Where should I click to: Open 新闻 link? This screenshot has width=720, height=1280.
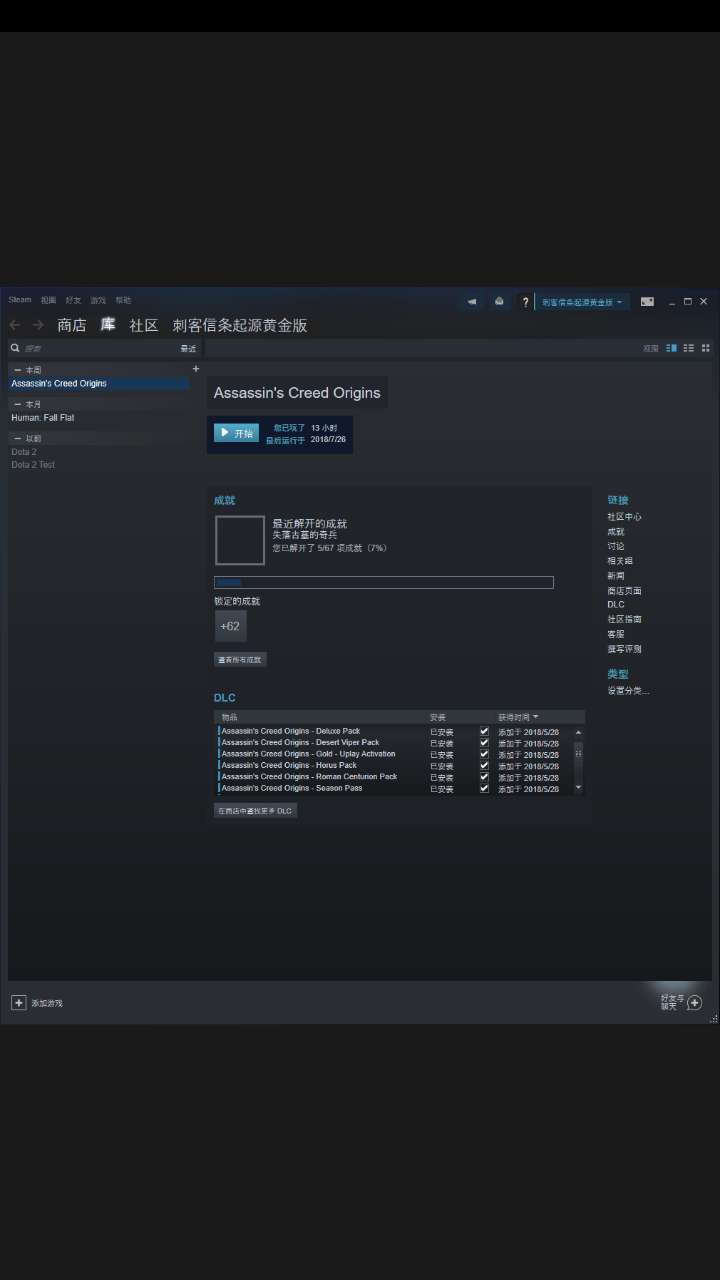(x=615, y=575)
